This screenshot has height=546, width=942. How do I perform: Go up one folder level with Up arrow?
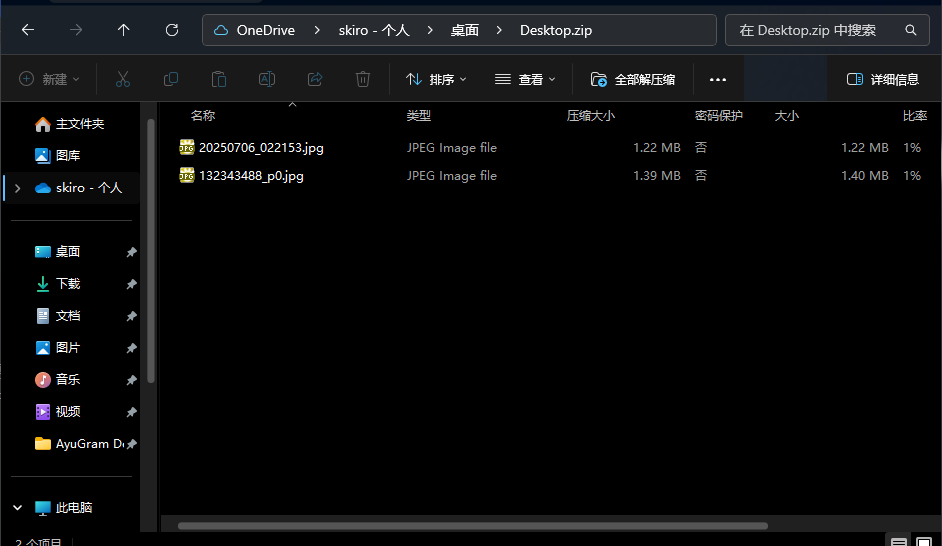(x=124, y=30)
